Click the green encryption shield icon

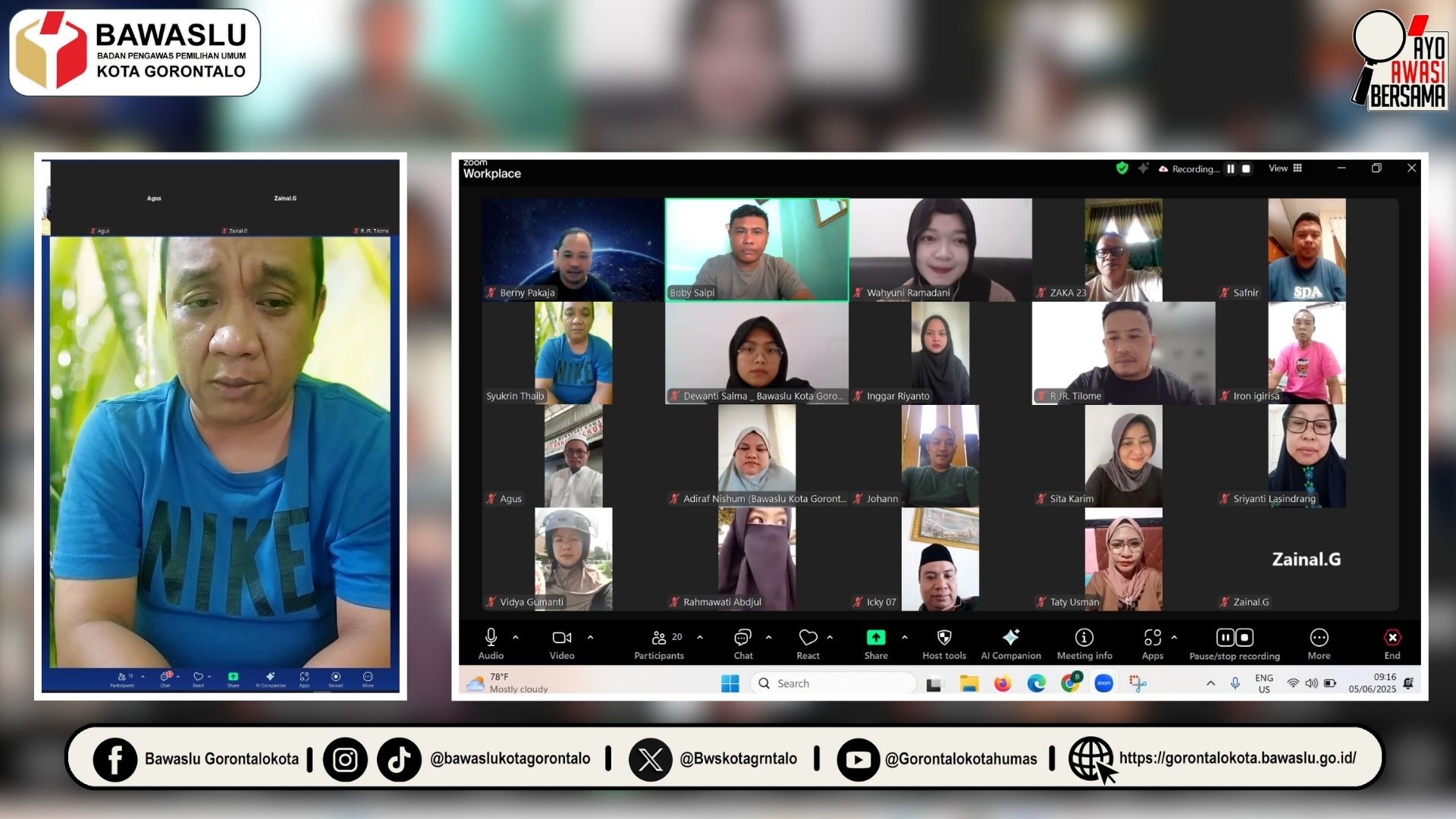[x=1122, y=168]
